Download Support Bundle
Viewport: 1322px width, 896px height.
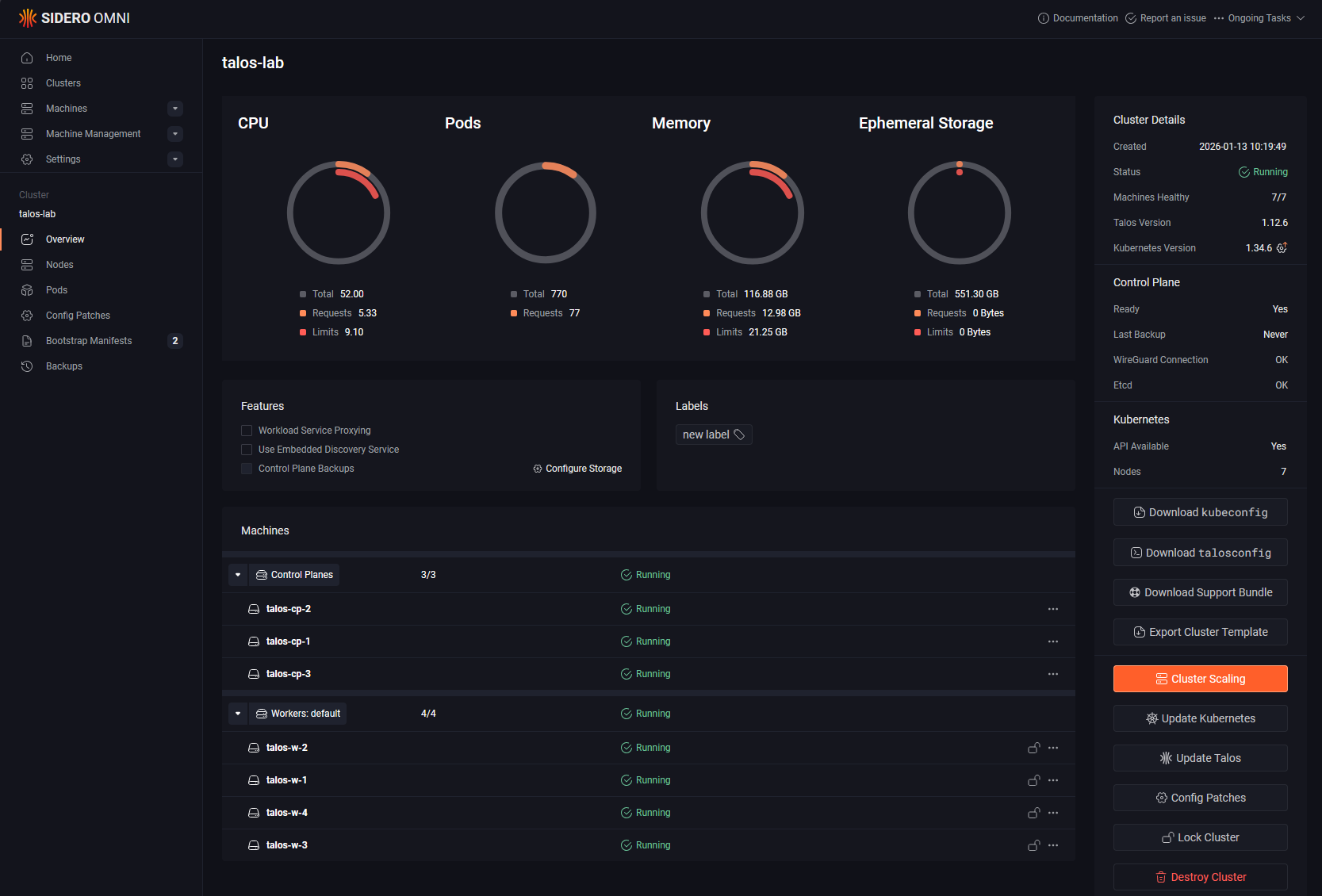[1200, 592]
